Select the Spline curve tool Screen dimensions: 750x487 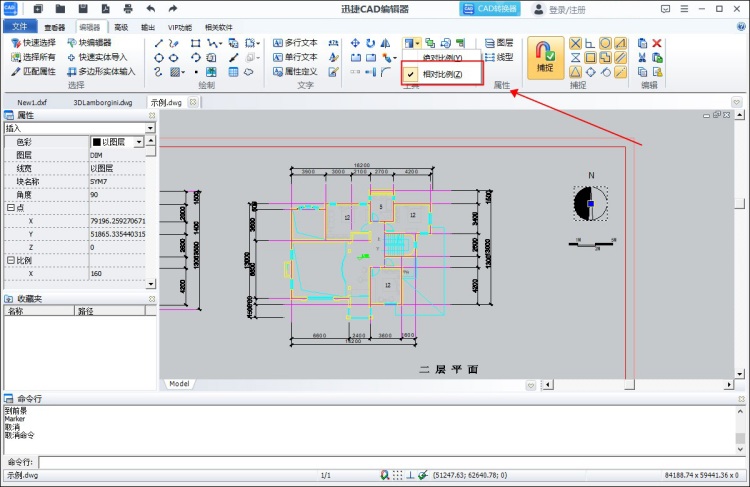159,72
